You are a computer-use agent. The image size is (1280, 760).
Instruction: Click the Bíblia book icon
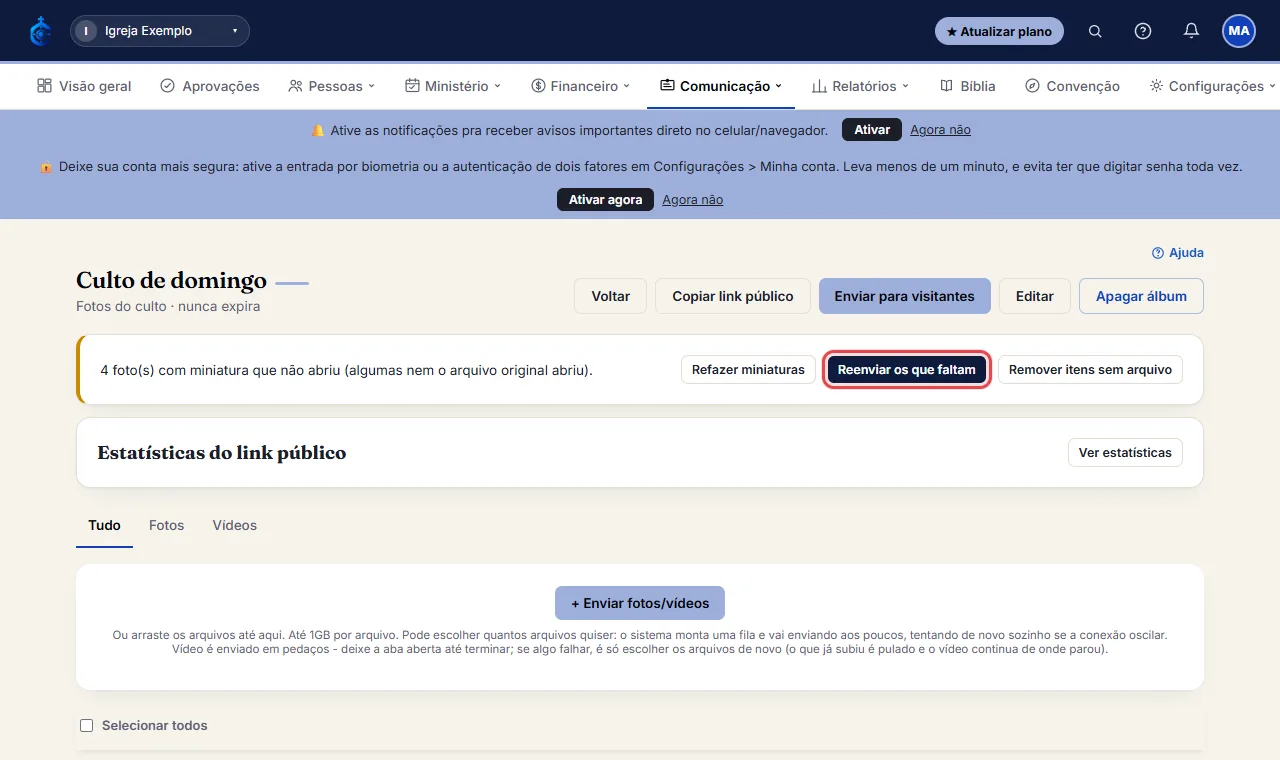click(x=946, y=86)
